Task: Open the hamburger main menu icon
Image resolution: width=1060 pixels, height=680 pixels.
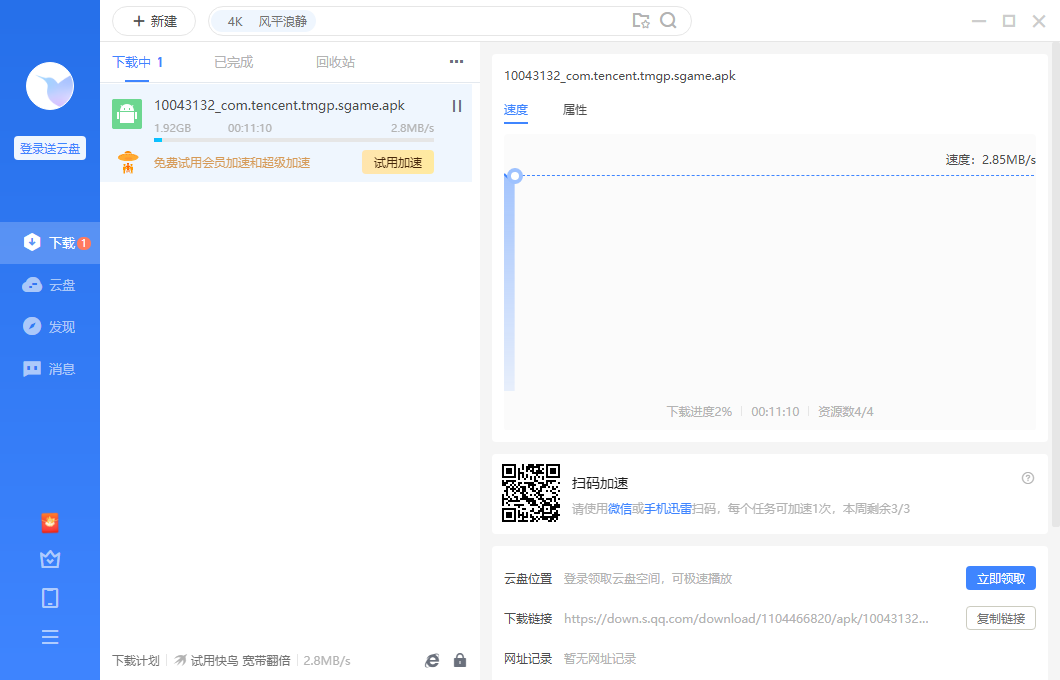Action: 50,637
